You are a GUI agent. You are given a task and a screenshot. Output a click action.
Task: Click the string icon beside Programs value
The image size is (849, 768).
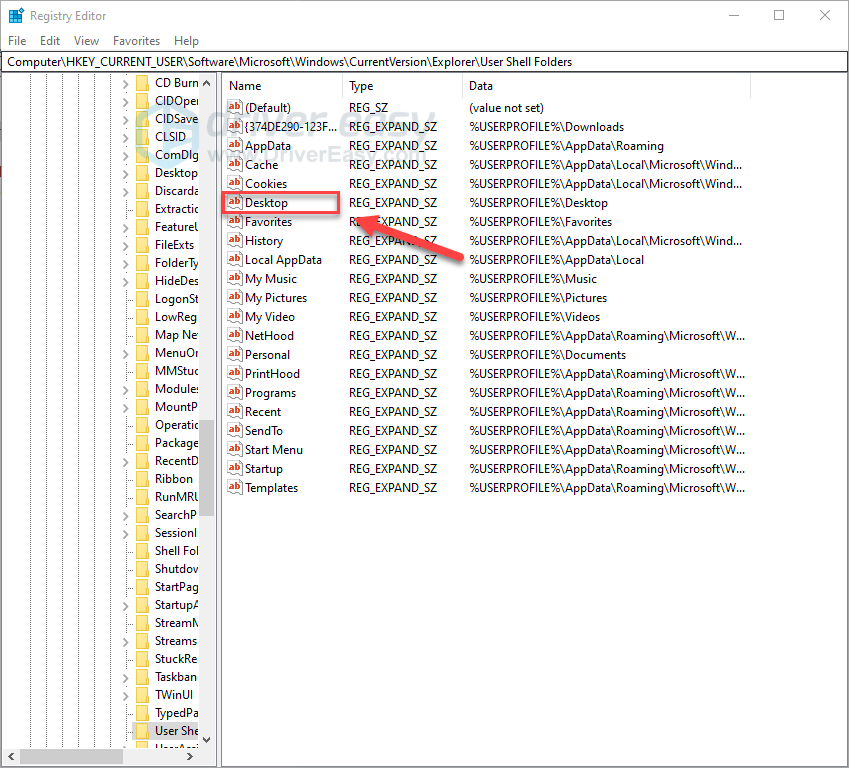pos(234,392)
